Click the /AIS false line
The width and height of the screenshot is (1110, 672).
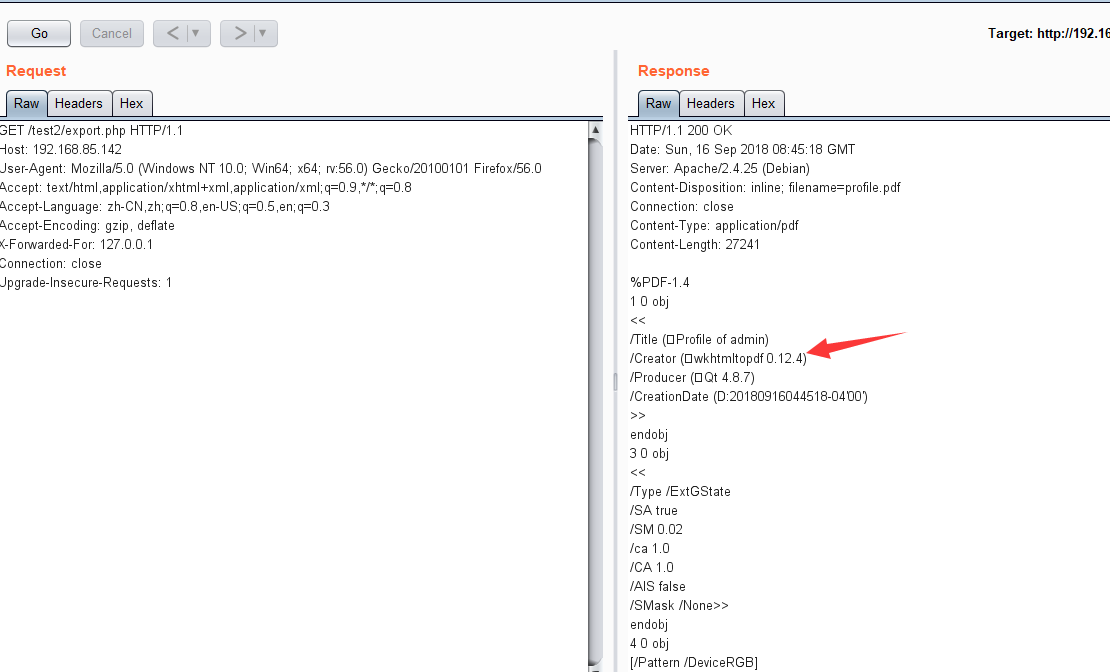(658, 586)
